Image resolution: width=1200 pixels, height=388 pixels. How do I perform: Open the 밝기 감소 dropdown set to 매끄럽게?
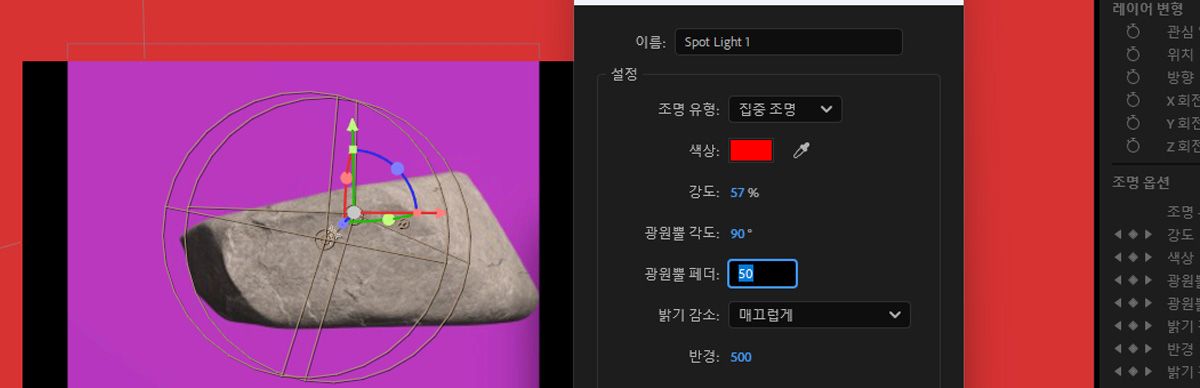(x=819, y=315)
